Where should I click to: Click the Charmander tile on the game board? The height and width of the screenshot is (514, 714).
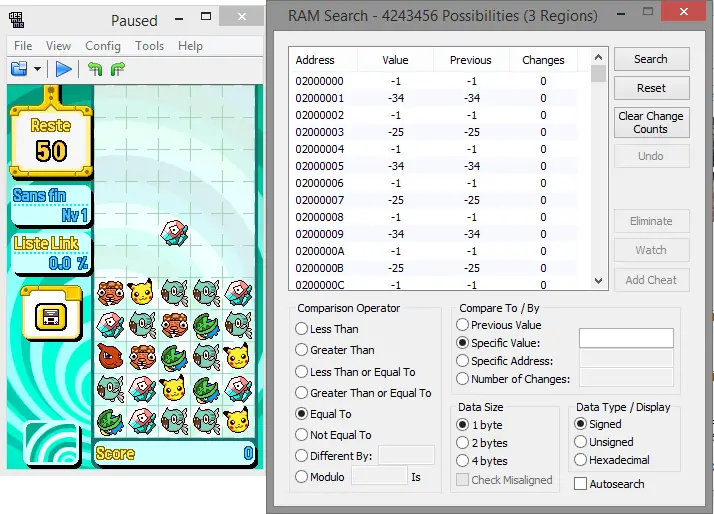pos(110,356)
